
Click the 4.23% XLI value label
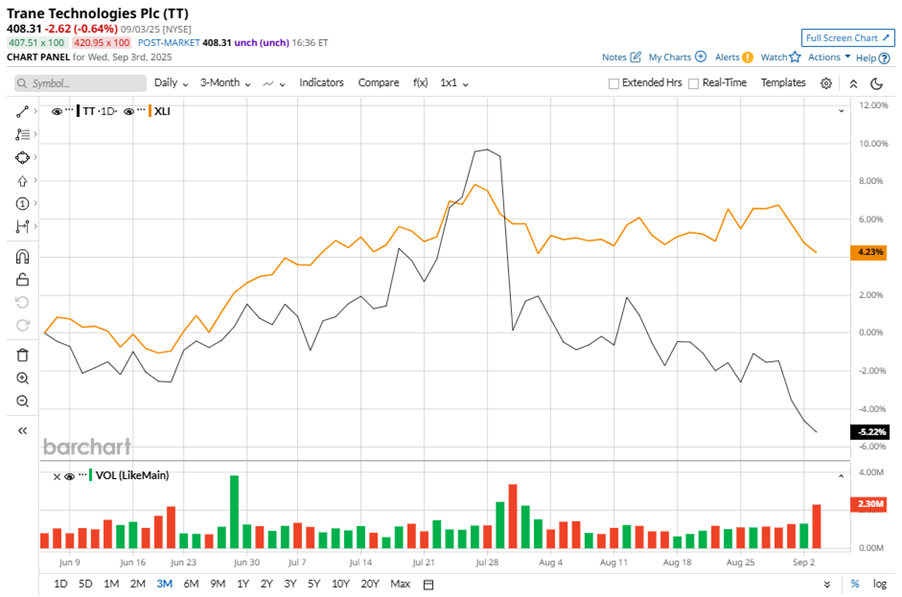click(x=869, y=252)
